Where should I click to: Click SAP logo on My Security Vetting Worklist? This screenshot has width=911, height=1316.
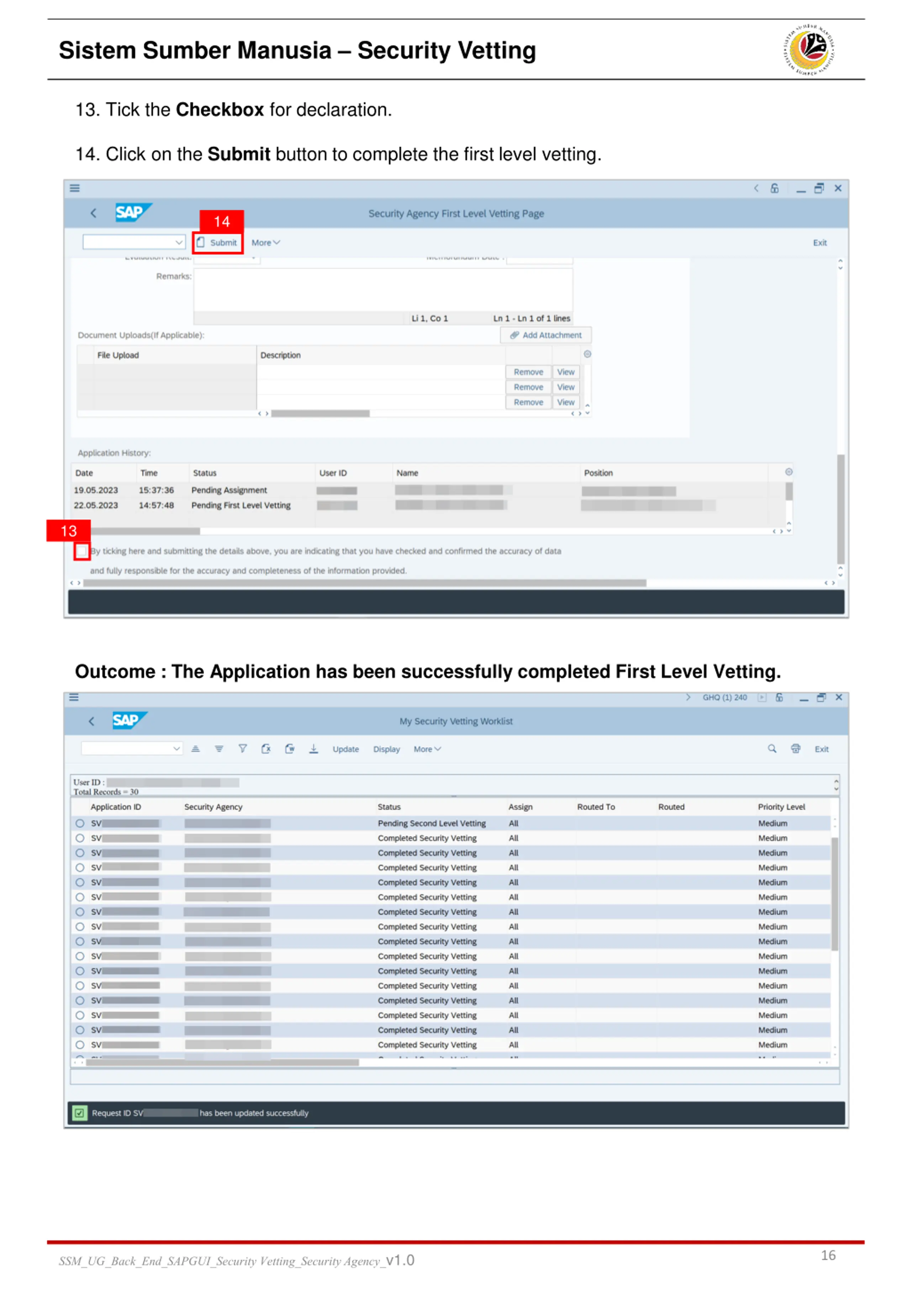point(130,720)
